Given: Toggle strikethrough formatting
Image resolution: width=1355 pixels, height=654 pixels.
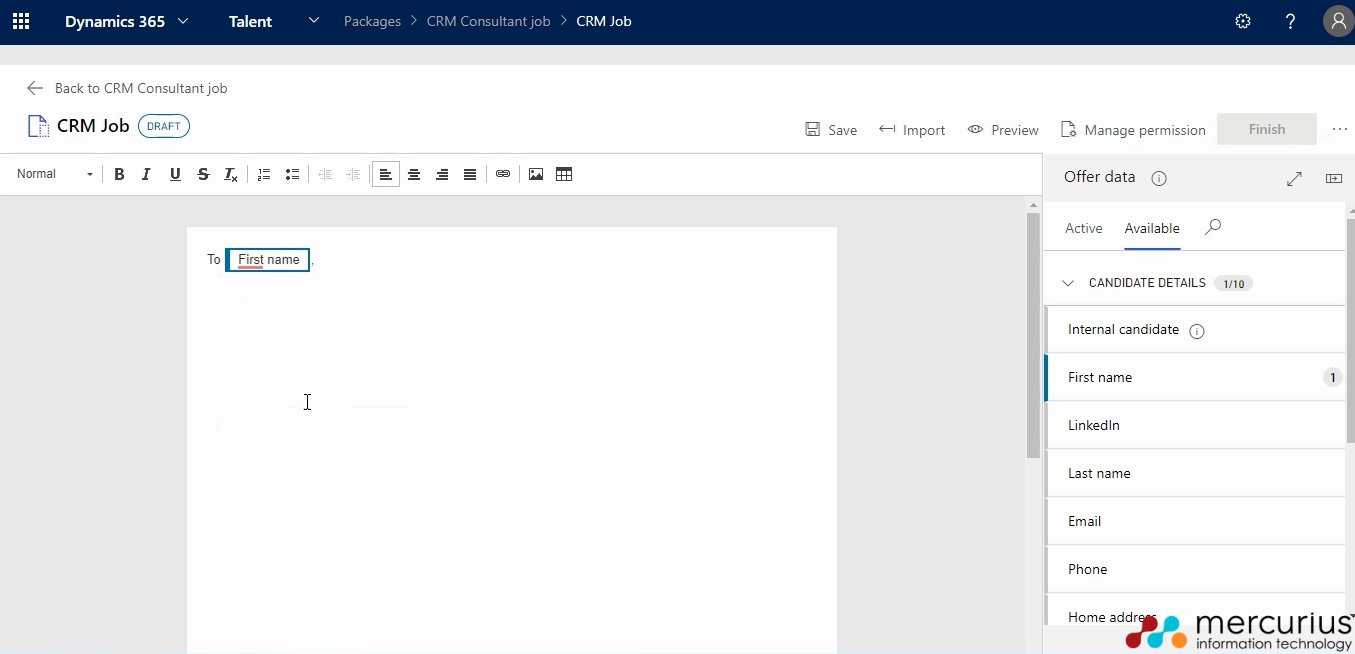Looking at the screenshot, I should (203, 174).
